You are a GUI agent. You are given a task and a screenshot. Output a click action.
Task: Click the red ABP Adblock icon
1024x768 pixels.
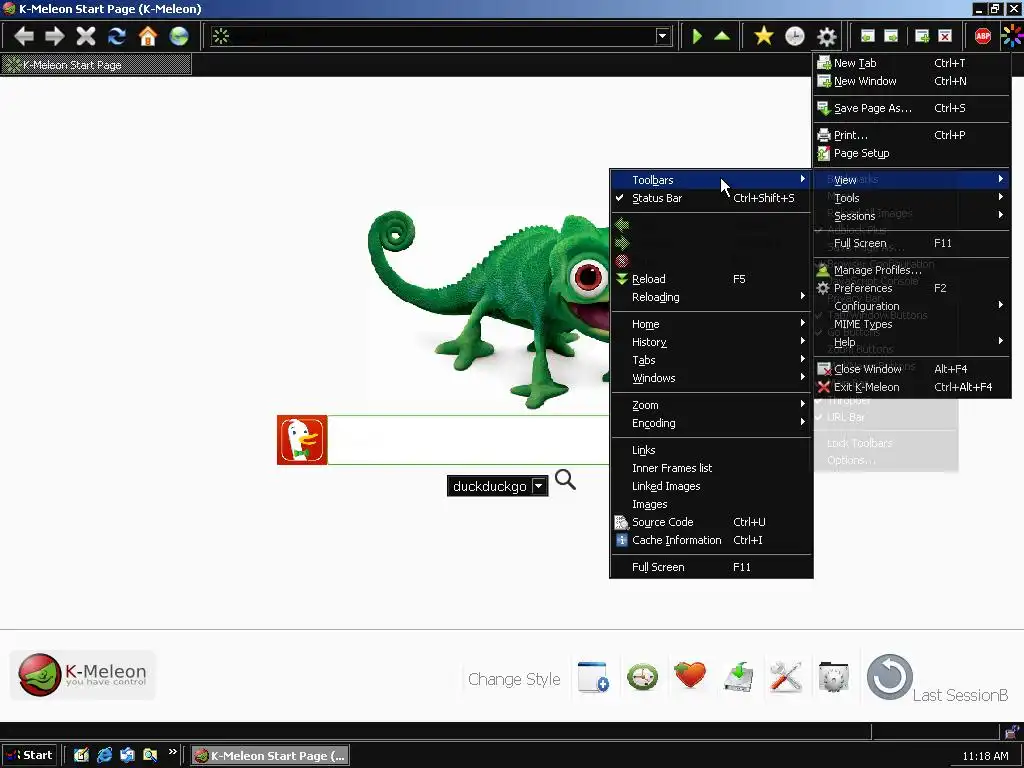click(x=983, y=36)
